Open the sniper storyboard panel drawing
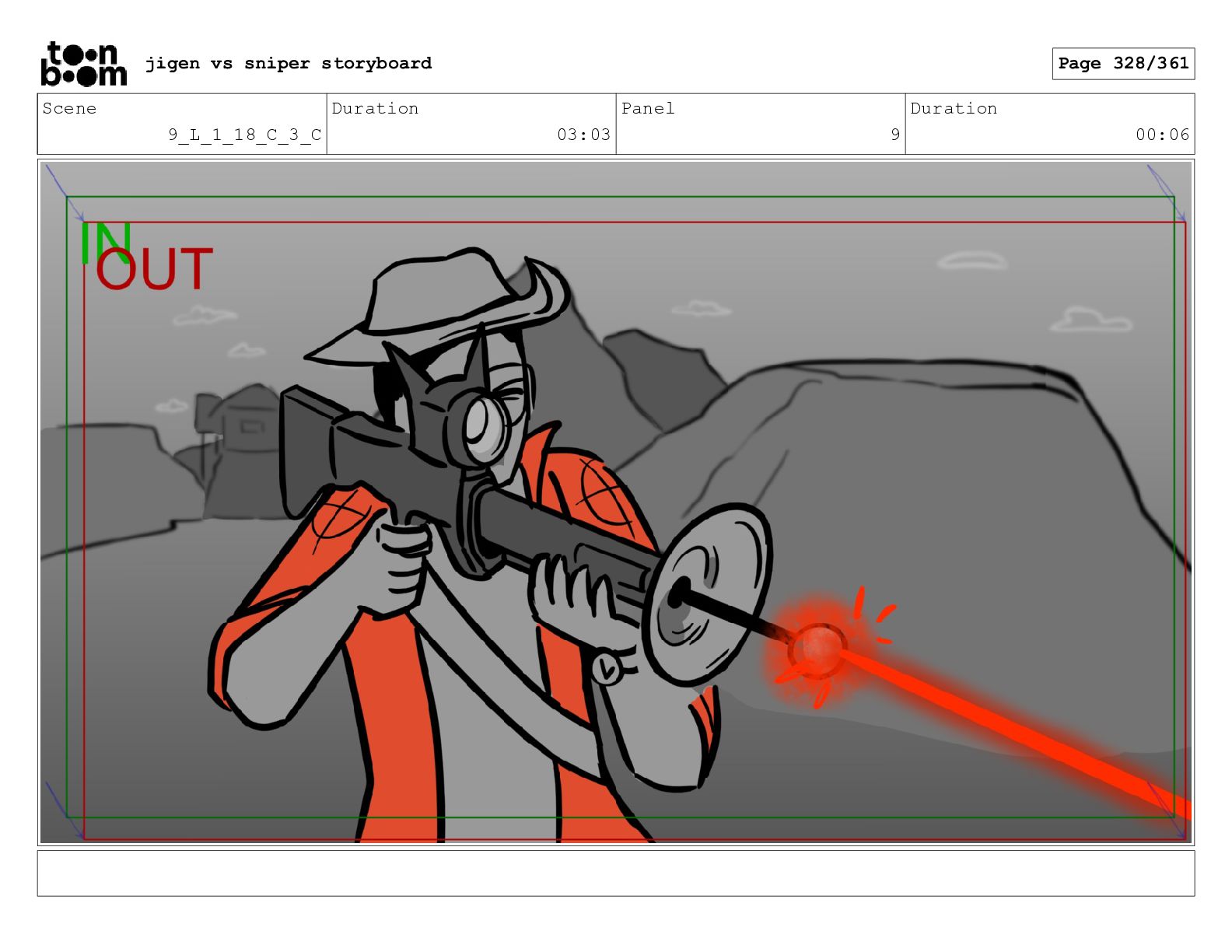1232x952 pixels. tap(616, 502)
